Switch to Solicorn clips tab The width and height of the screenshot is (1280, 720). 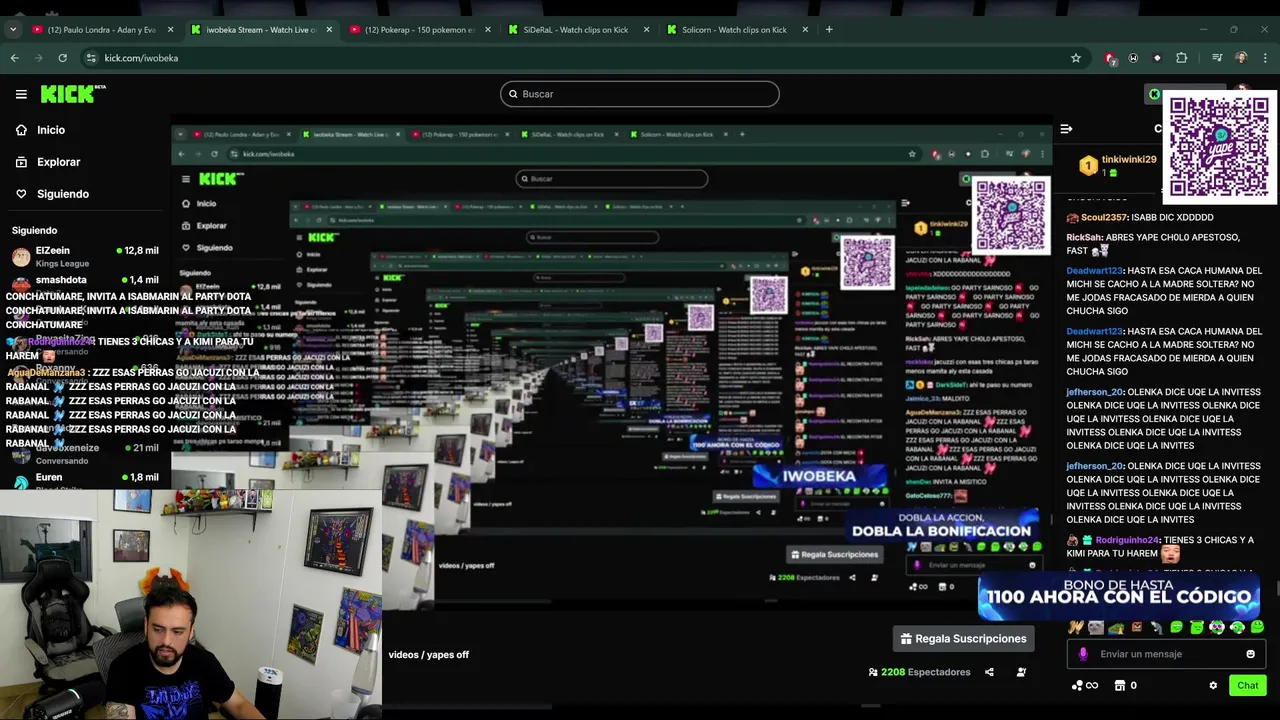coord(737,30)
